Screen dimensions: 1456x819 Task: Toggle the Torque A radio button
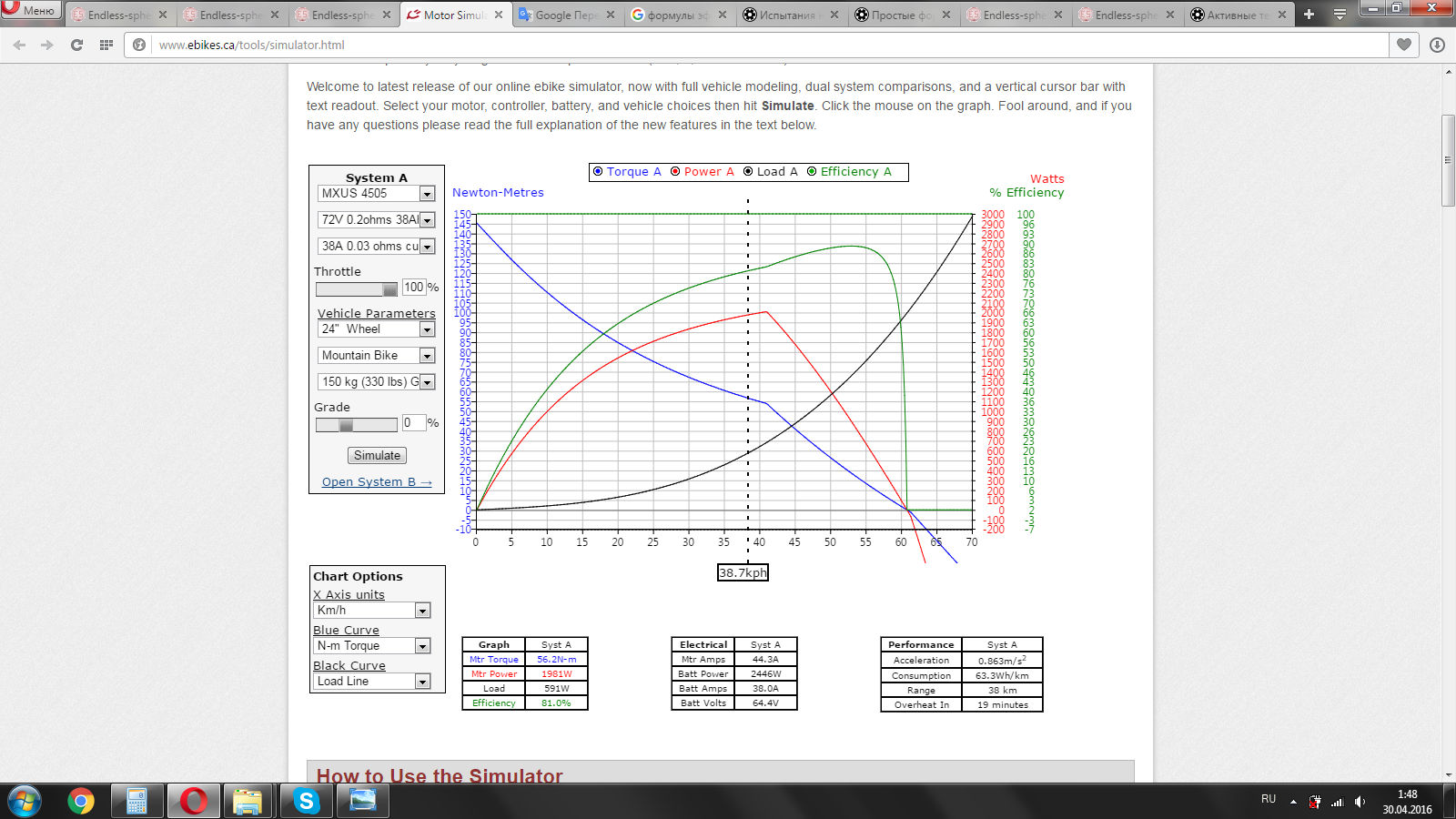click(x=598, y=171)
